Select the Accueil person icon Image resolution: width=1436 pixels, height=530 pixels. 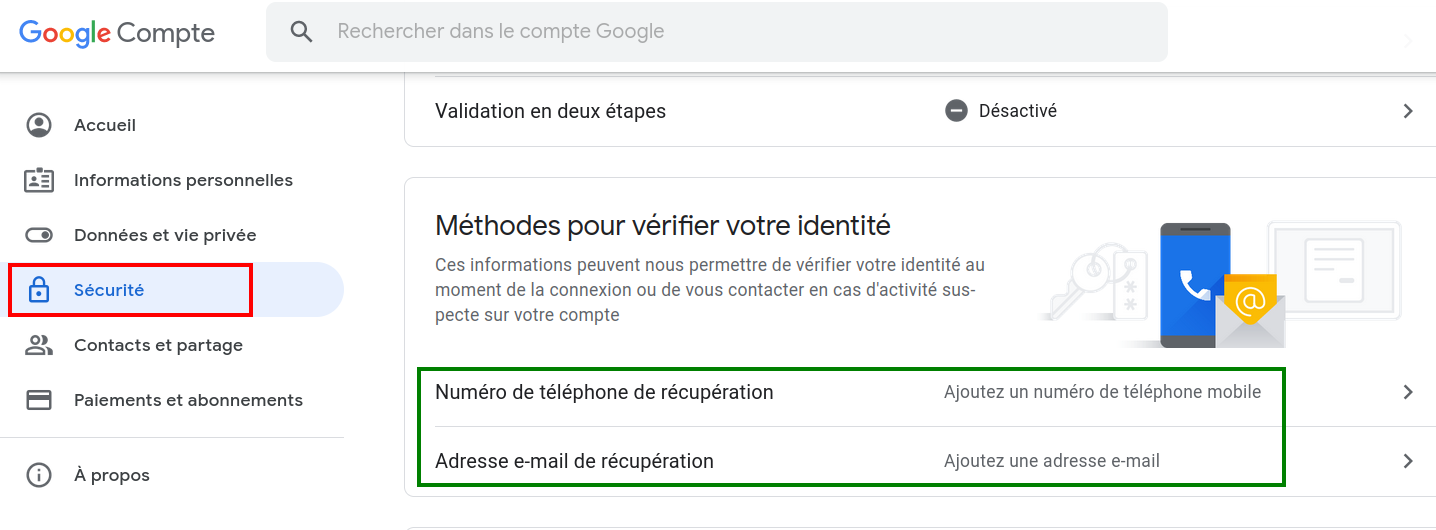pyautogui.click(x=39, y=125)
